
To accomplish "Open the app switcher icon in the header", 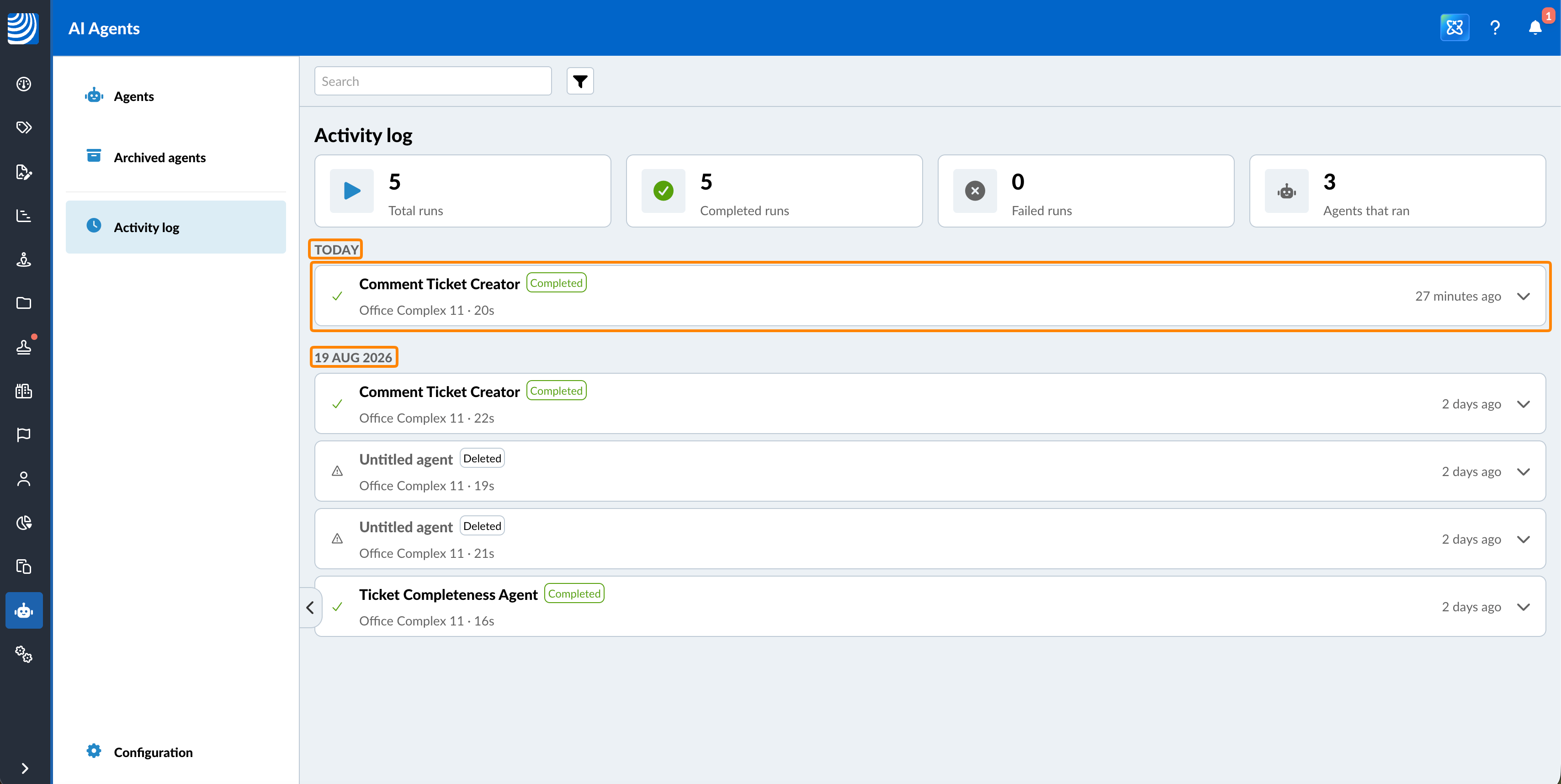I will click(1455, 27).
